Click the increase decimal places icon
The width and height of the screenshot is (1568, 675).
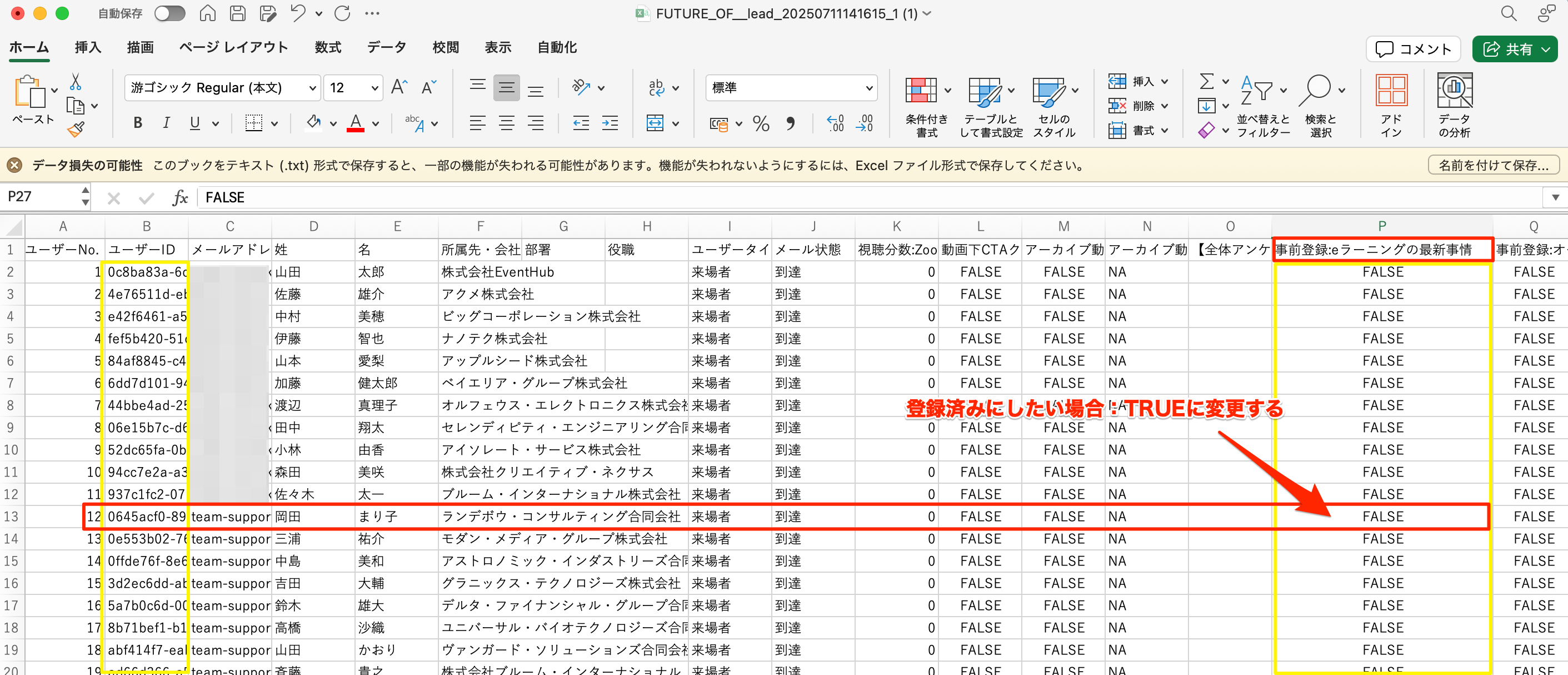[835, 123]
